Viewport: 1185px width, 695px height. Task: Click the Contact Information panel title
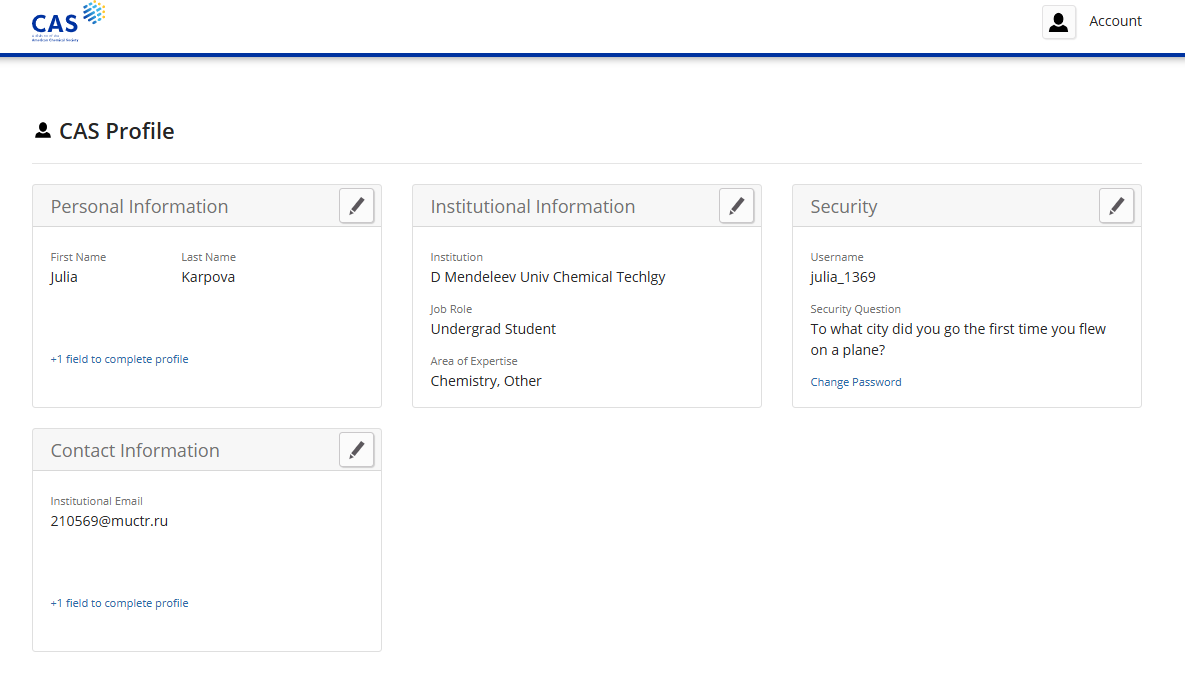(x=135, y=451)
